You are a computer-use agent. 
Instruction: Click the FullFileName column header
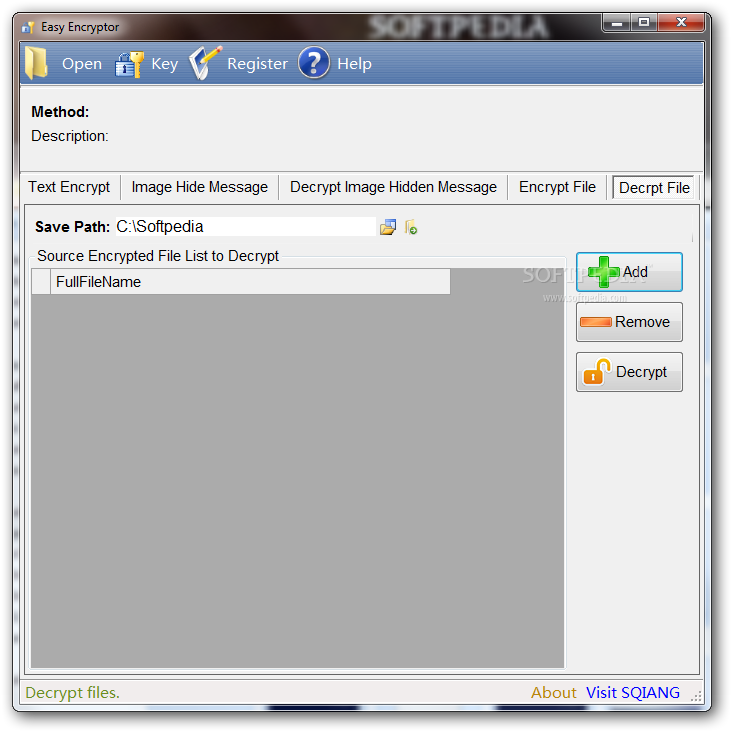(x=250, y=282)
